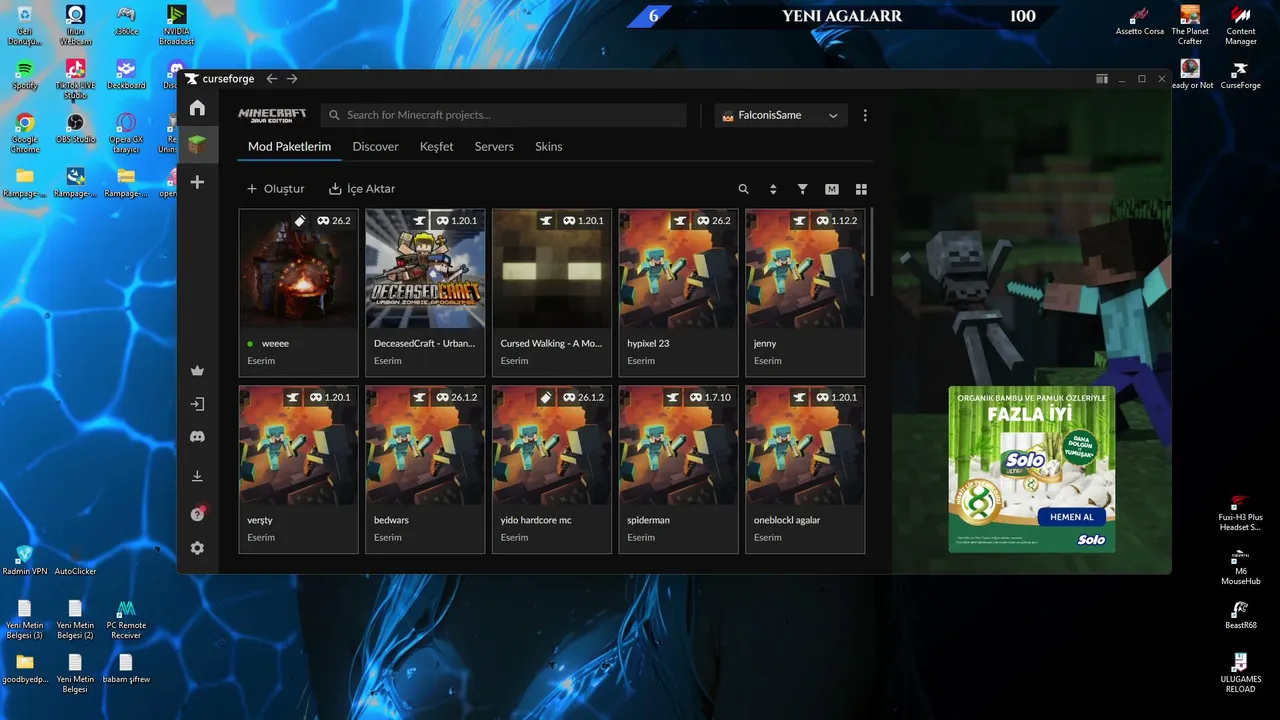Open The Planet Crafter desktop shortcut
This screenshot has width=1280, height=720.
tap(1190, 25)
